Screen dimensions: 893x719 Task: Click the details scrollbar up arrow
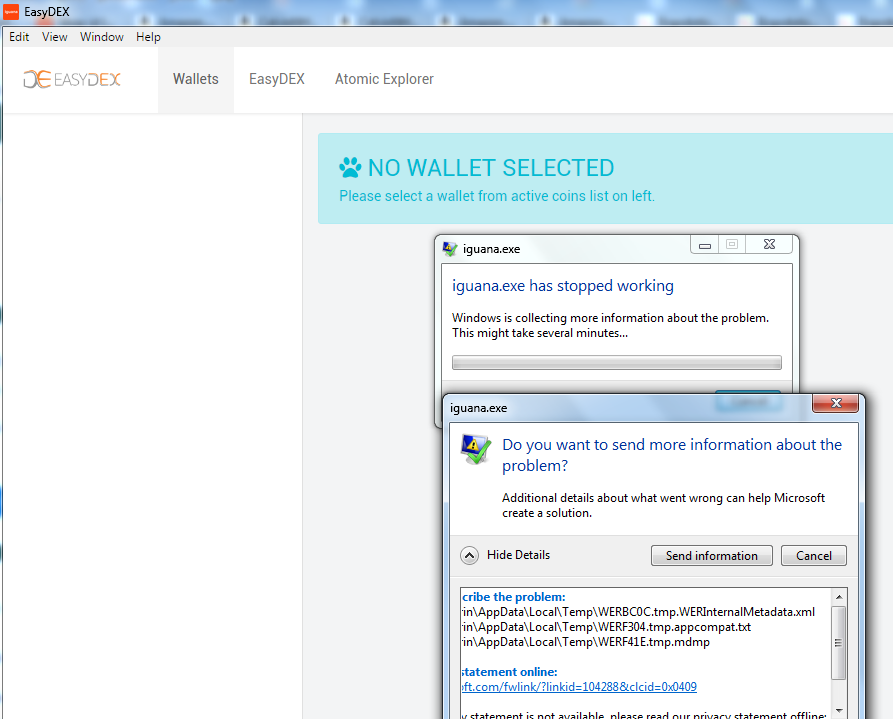(x=838, y=597)
